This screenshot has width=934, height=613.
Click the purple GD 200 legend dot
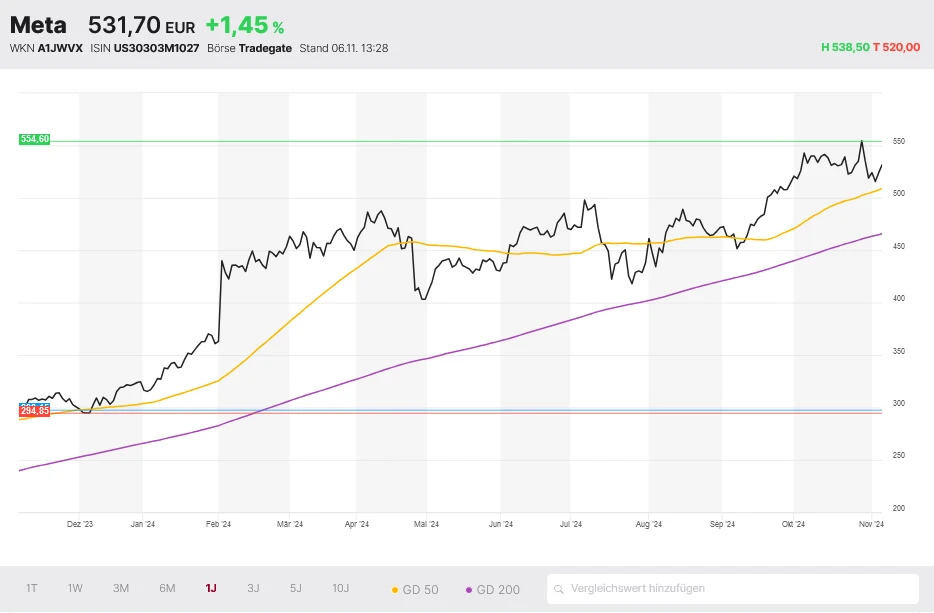pos(469,590)
